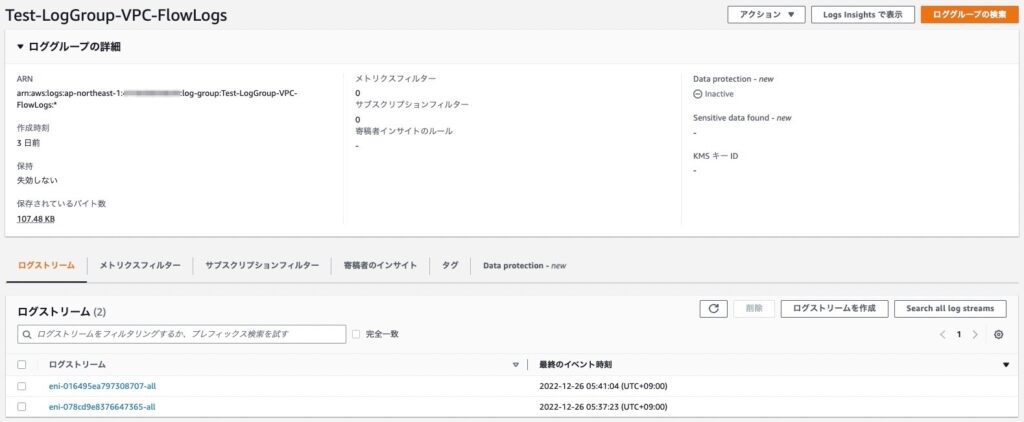Check the eni-016495ea797308707-all row
The height and width of the screenshot is (422, 1024).
[x=22, y=386]
